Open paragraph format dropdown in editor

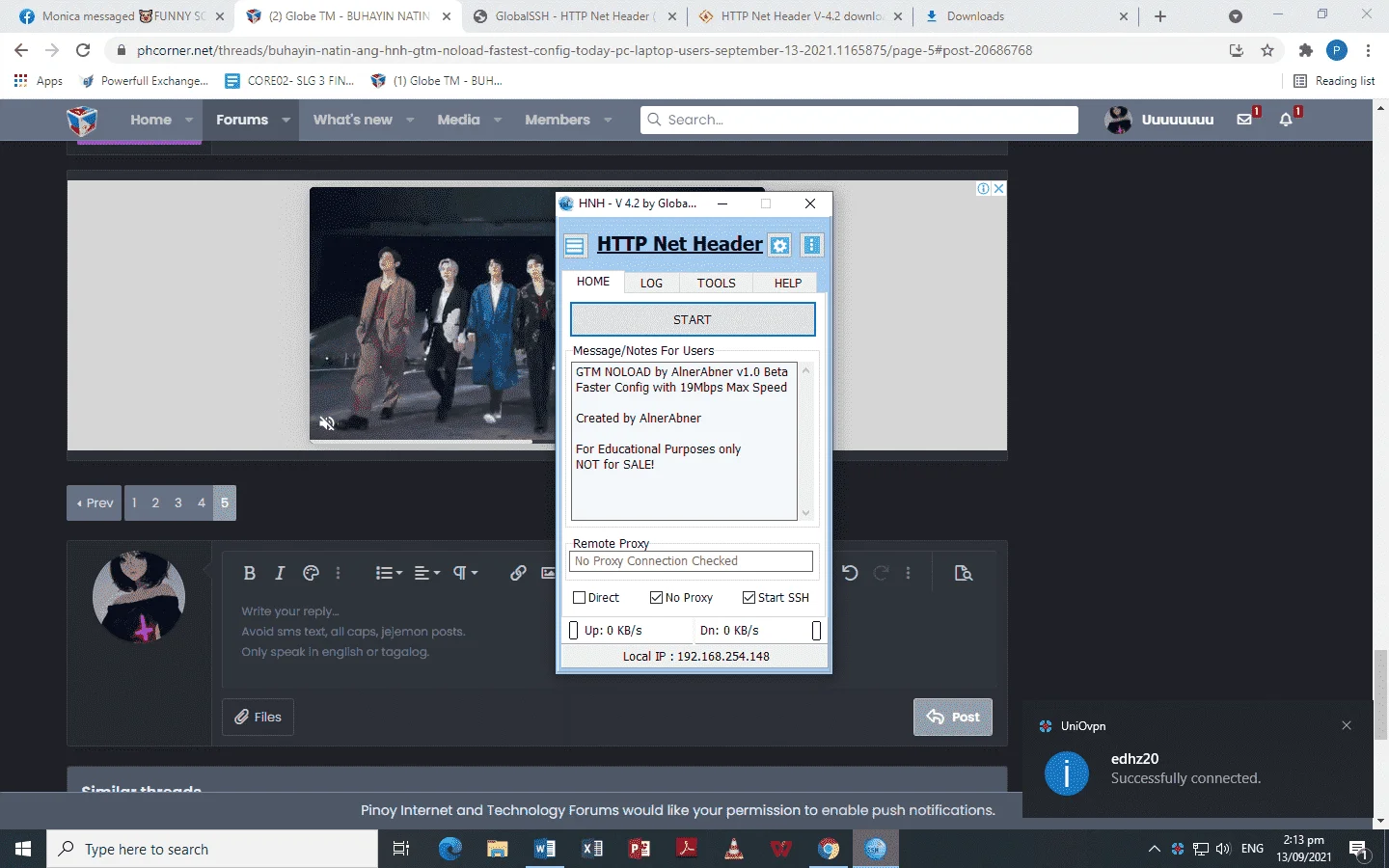[466, 573]
